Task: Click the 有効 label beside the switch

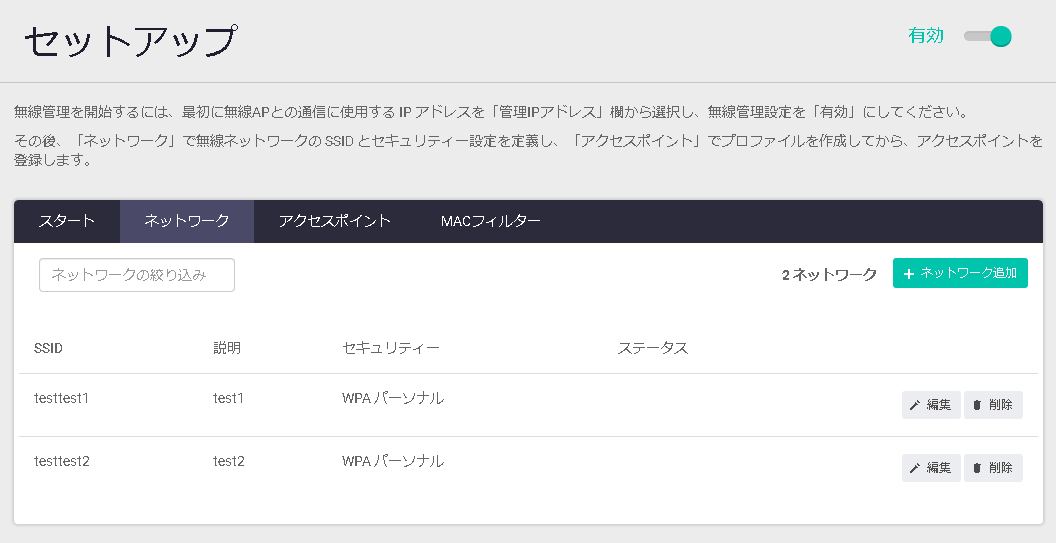Action: tap(925, 36)
